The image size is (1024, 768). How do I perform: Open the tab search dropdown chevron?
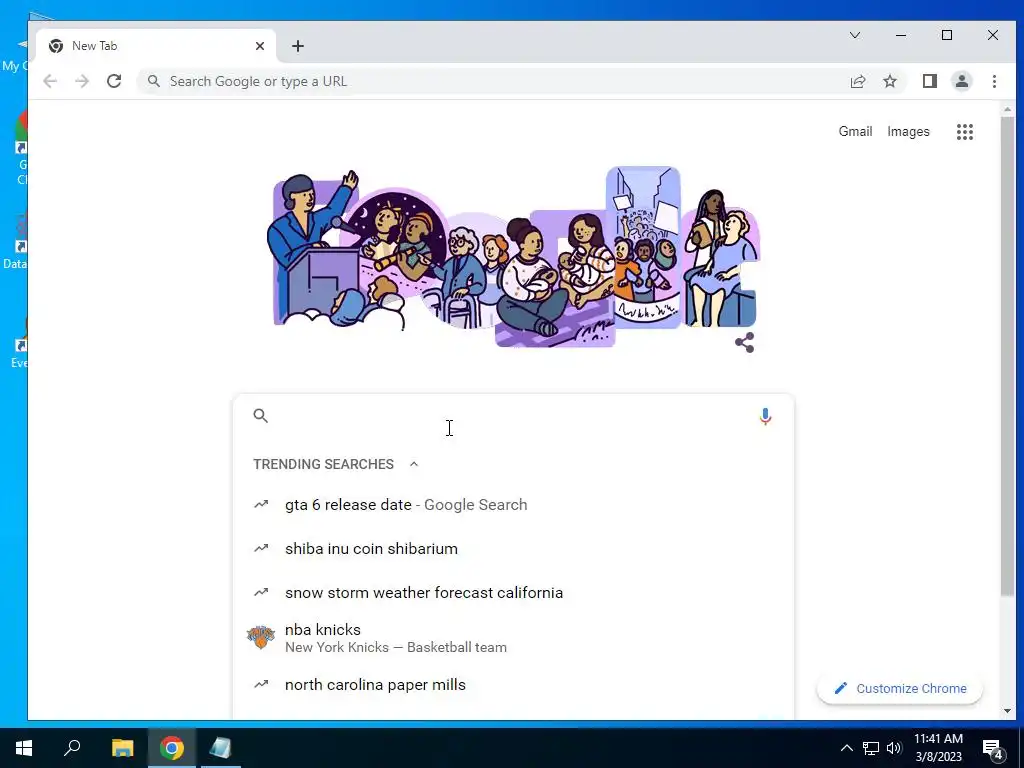click(855, 35)
